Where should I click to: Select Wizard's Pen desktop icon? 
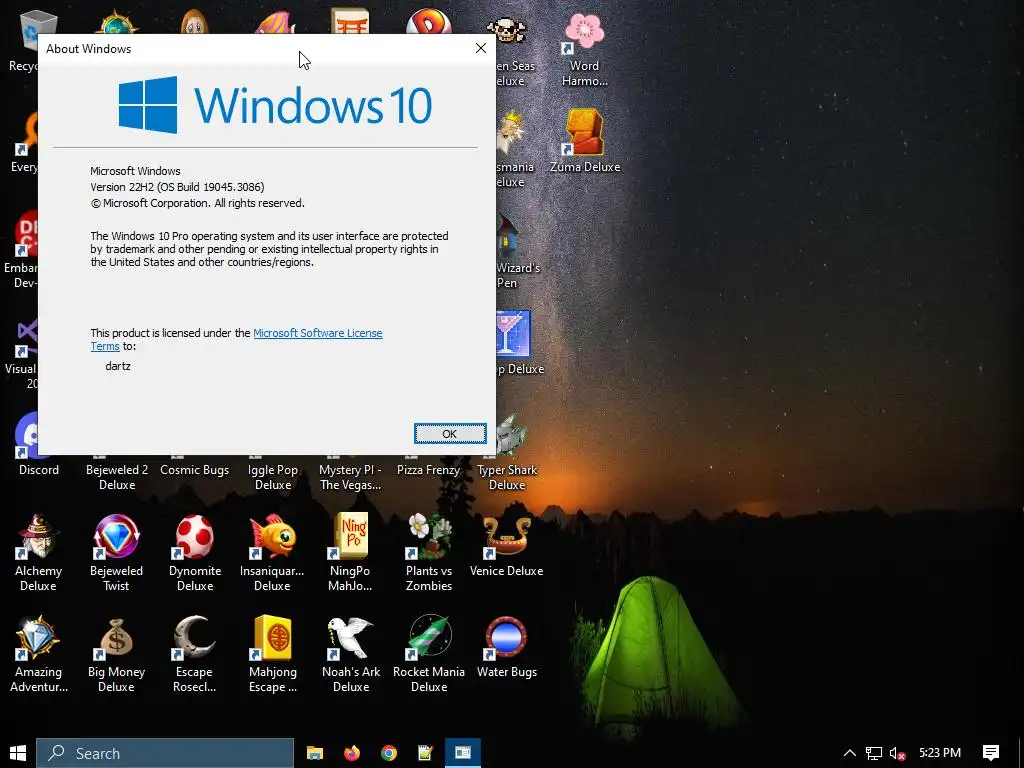[x=517, y=251]
